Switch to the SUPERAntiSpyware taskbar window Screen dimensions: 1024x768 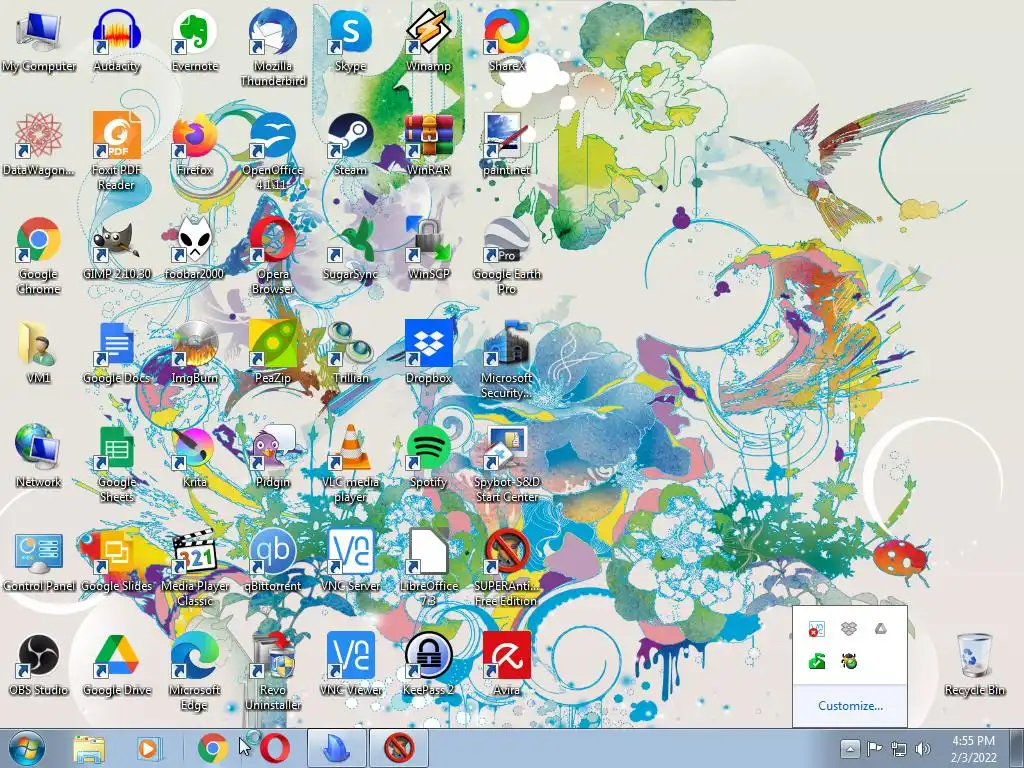click(x=399, y=748)
